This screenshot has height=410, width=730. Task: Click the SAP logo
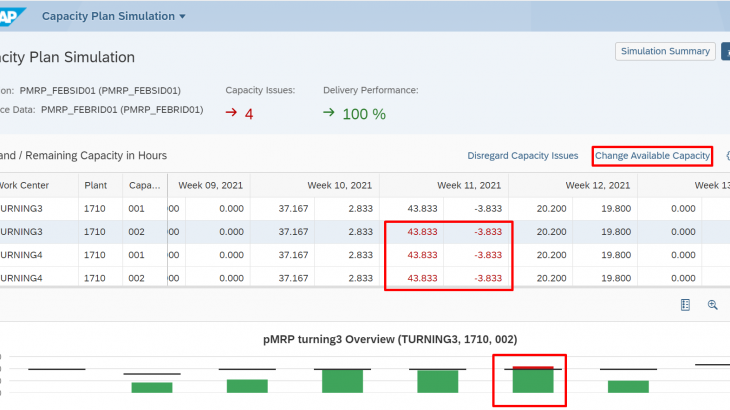pyautogui.click(x=12, y=15)
